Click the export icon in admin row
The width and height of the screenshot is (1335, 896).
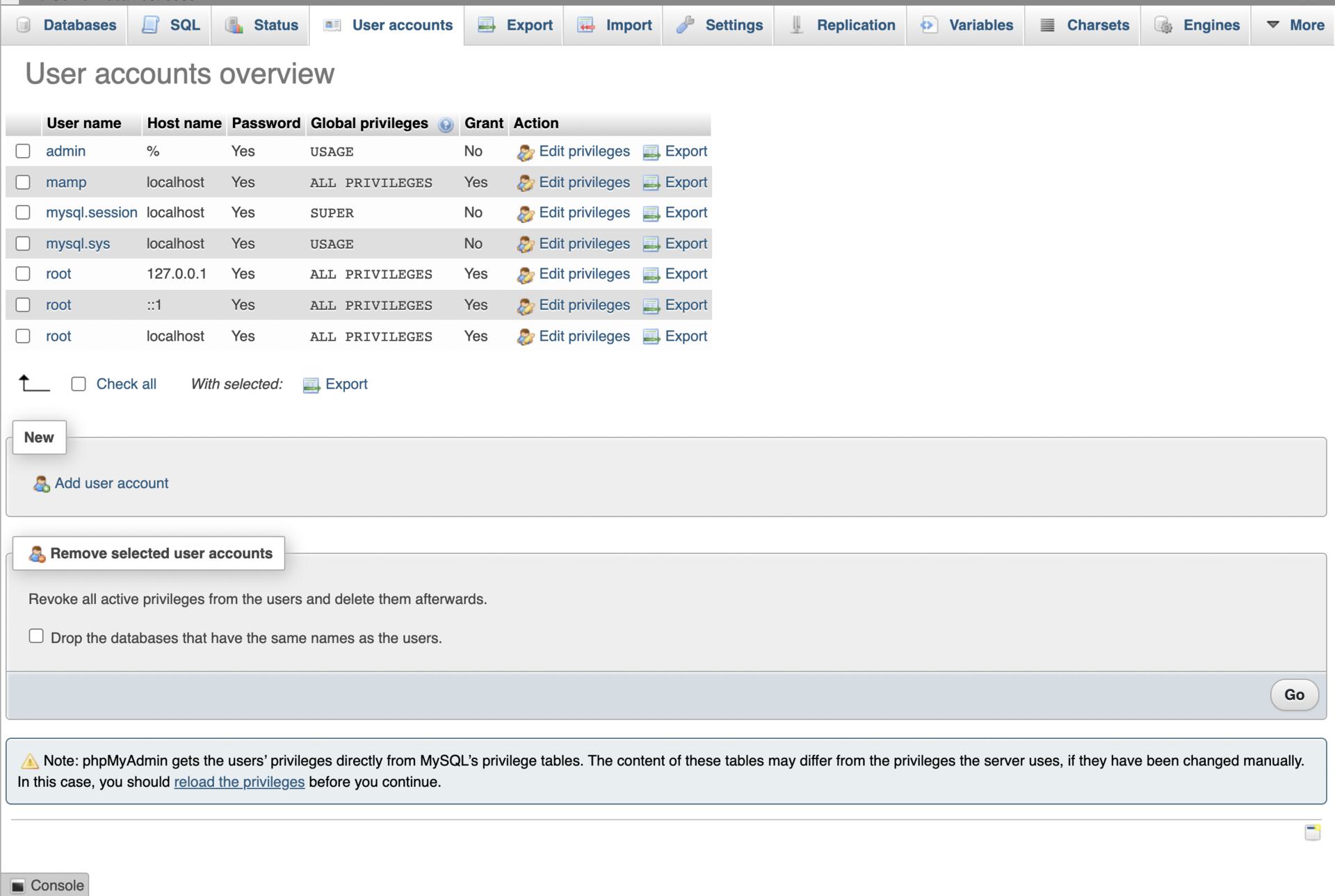(651, 152)
